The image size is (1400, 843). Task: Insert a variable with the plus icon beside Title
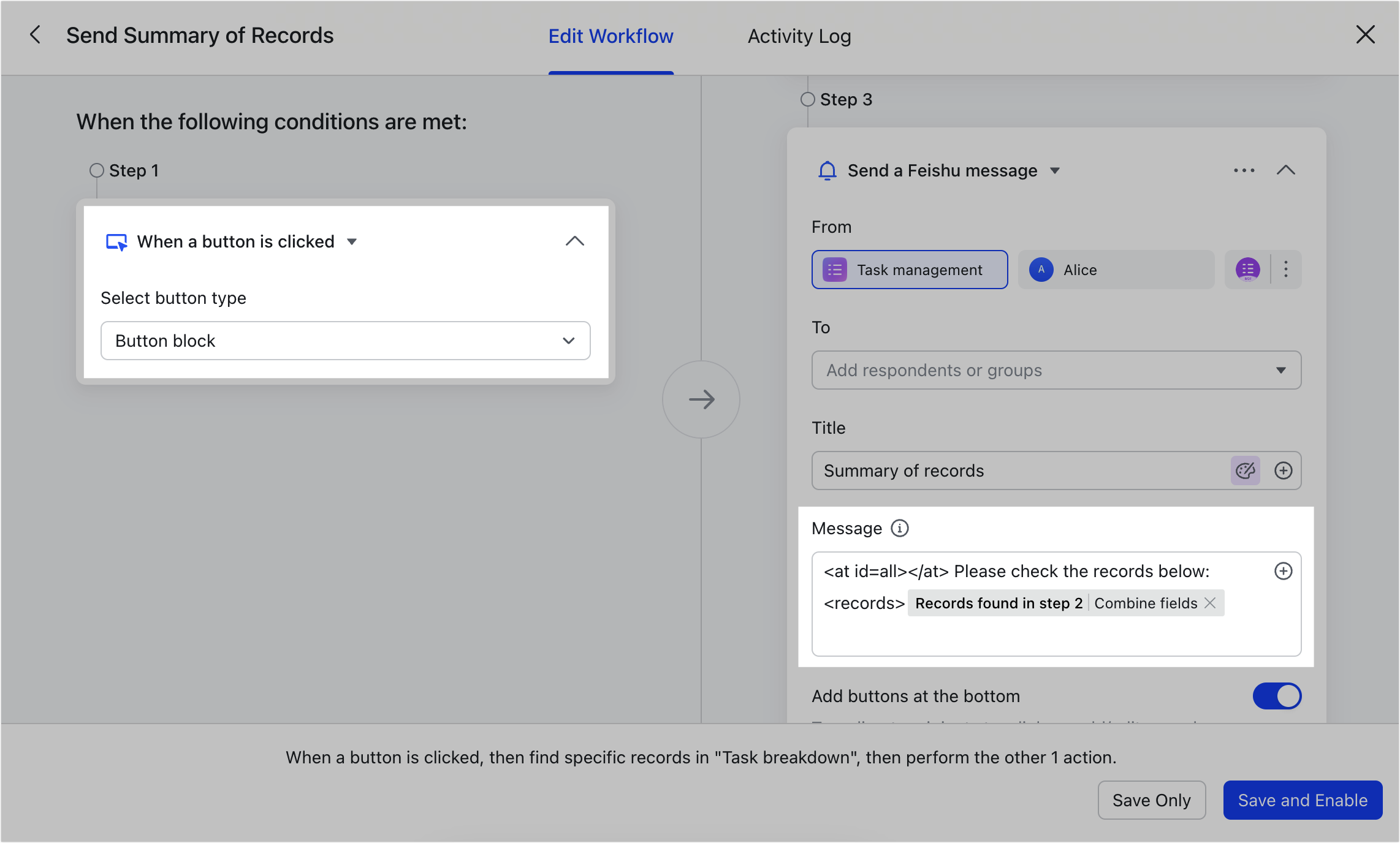click(1284, 471)
